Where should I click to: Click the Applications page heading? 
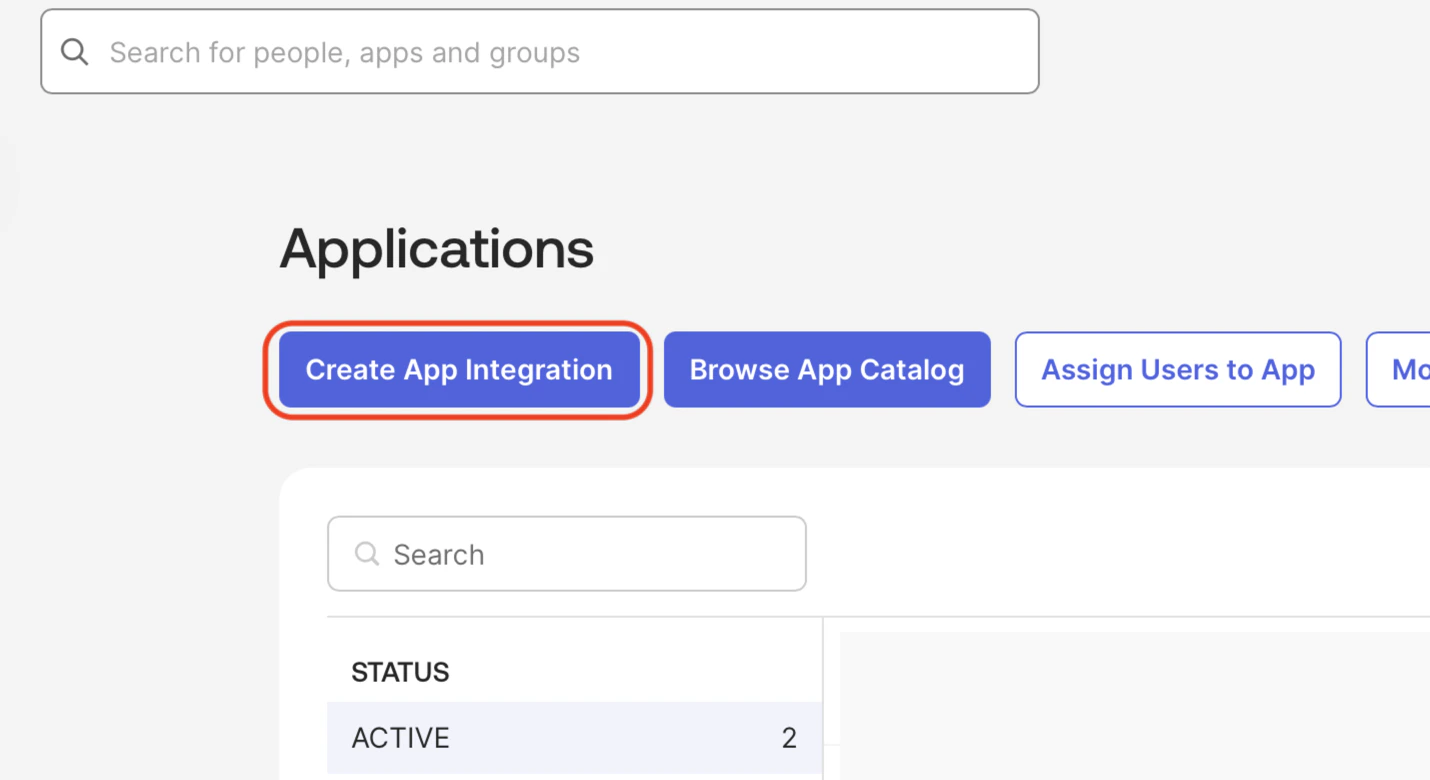tap(436, 248)
